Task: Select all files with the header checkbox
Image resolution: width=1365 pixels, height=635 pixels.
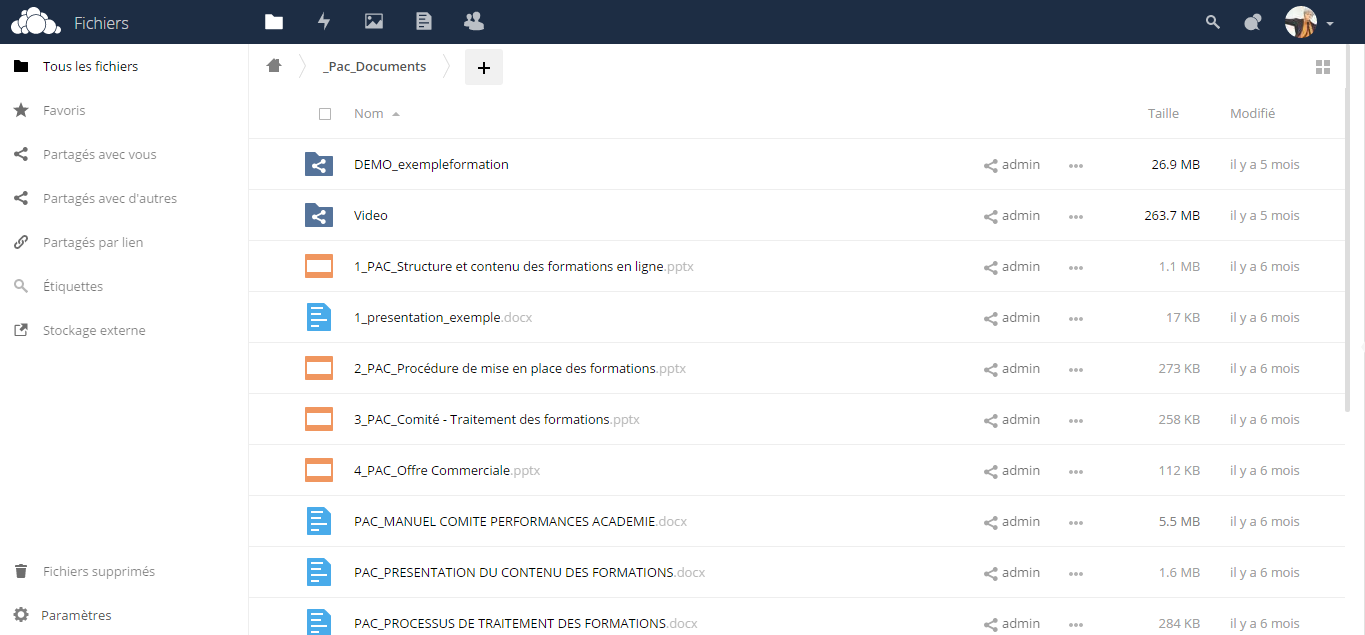Action: [325, 113]
